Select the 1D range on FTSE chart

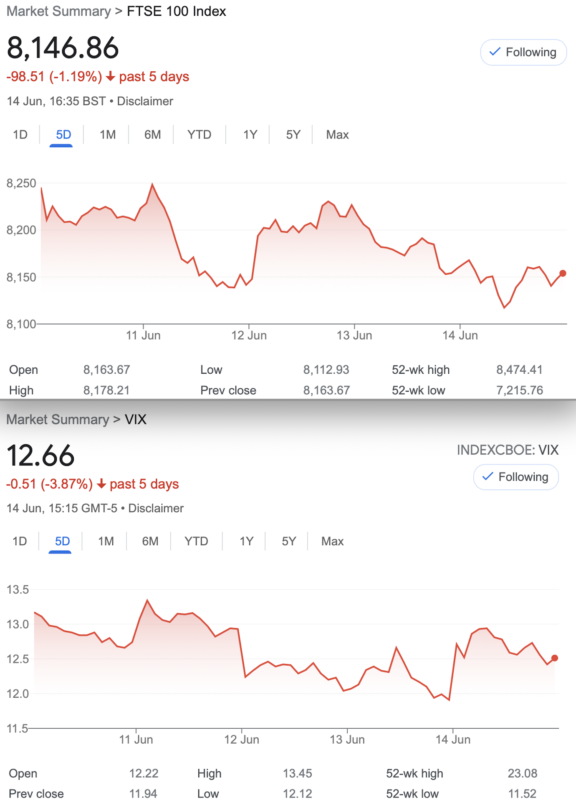[x=20, y=135]
